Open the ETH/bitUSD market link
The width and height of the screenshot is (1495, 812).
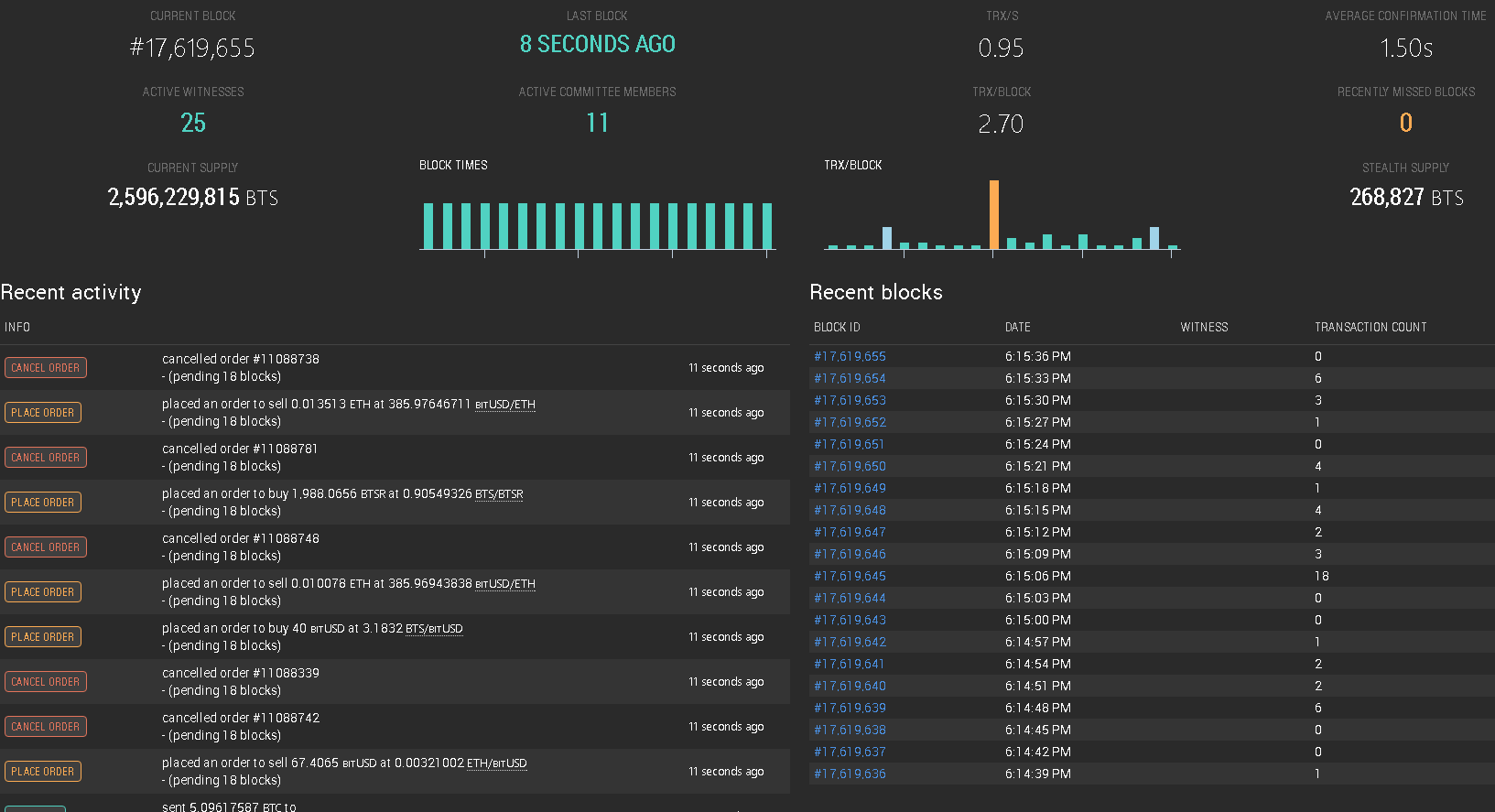point(497,763)
